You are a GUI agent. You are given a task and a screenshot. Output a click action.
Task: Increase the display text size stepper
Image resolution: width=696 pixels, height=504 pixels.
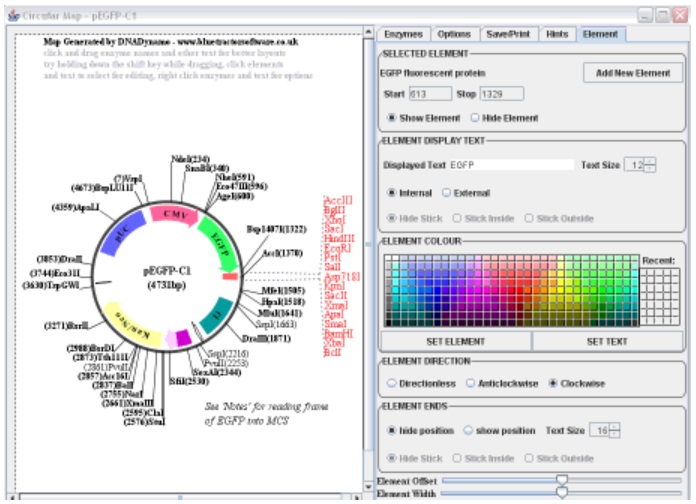[x=649, y=162]
